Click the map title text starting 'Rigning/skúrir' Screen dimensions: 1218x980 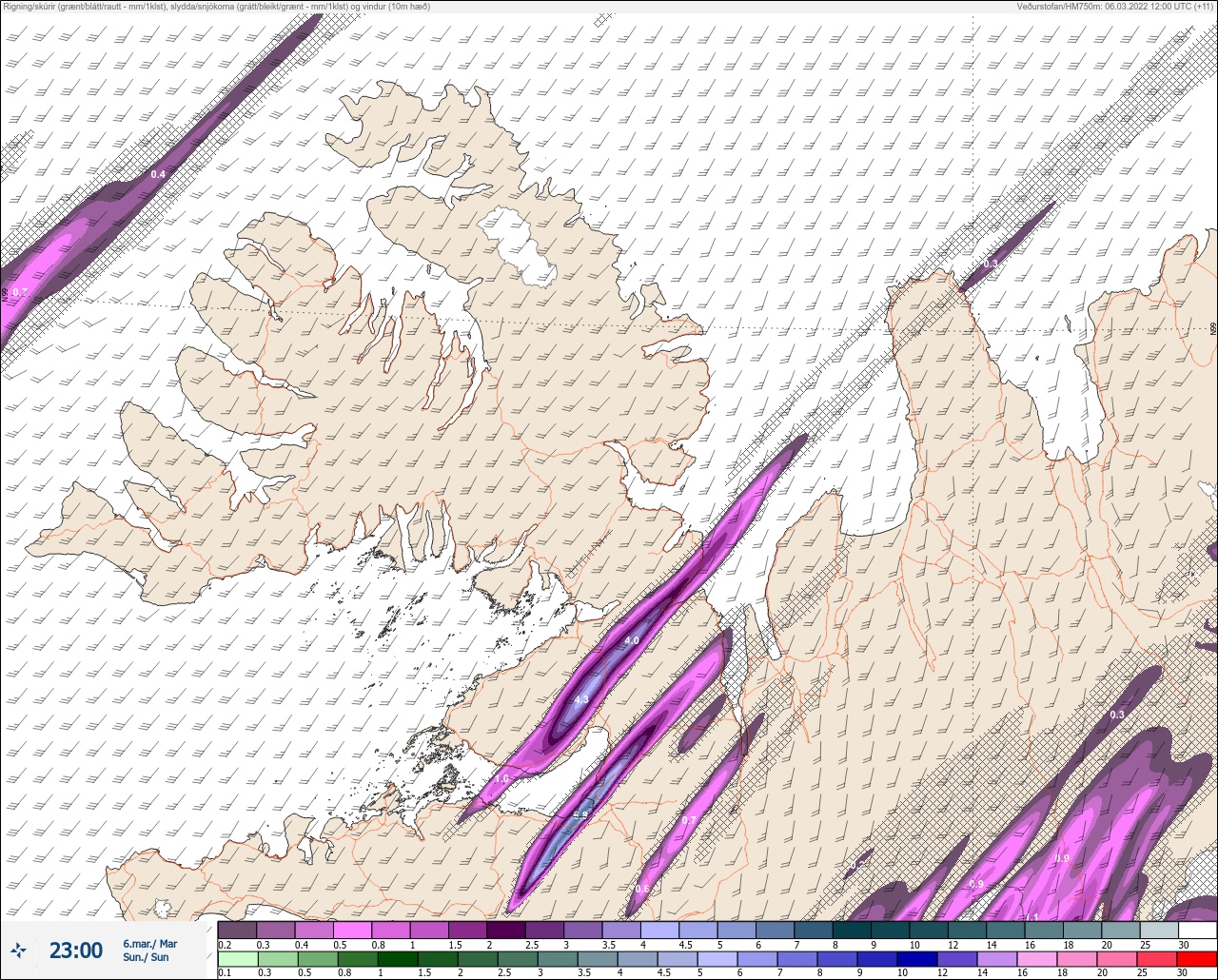[216, 6]
